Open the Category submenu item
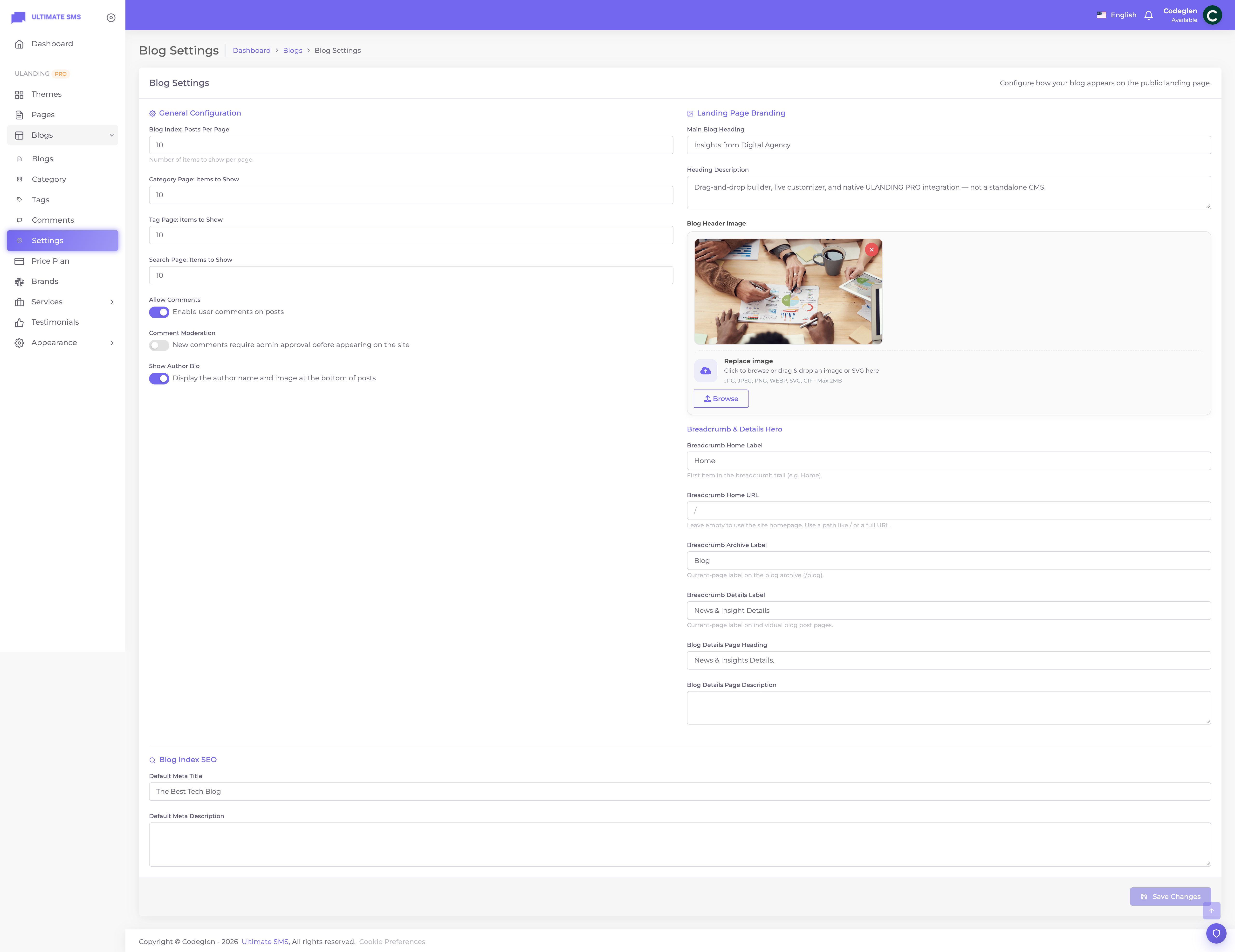The image size is (1235, 952). (x=63, y=179)
